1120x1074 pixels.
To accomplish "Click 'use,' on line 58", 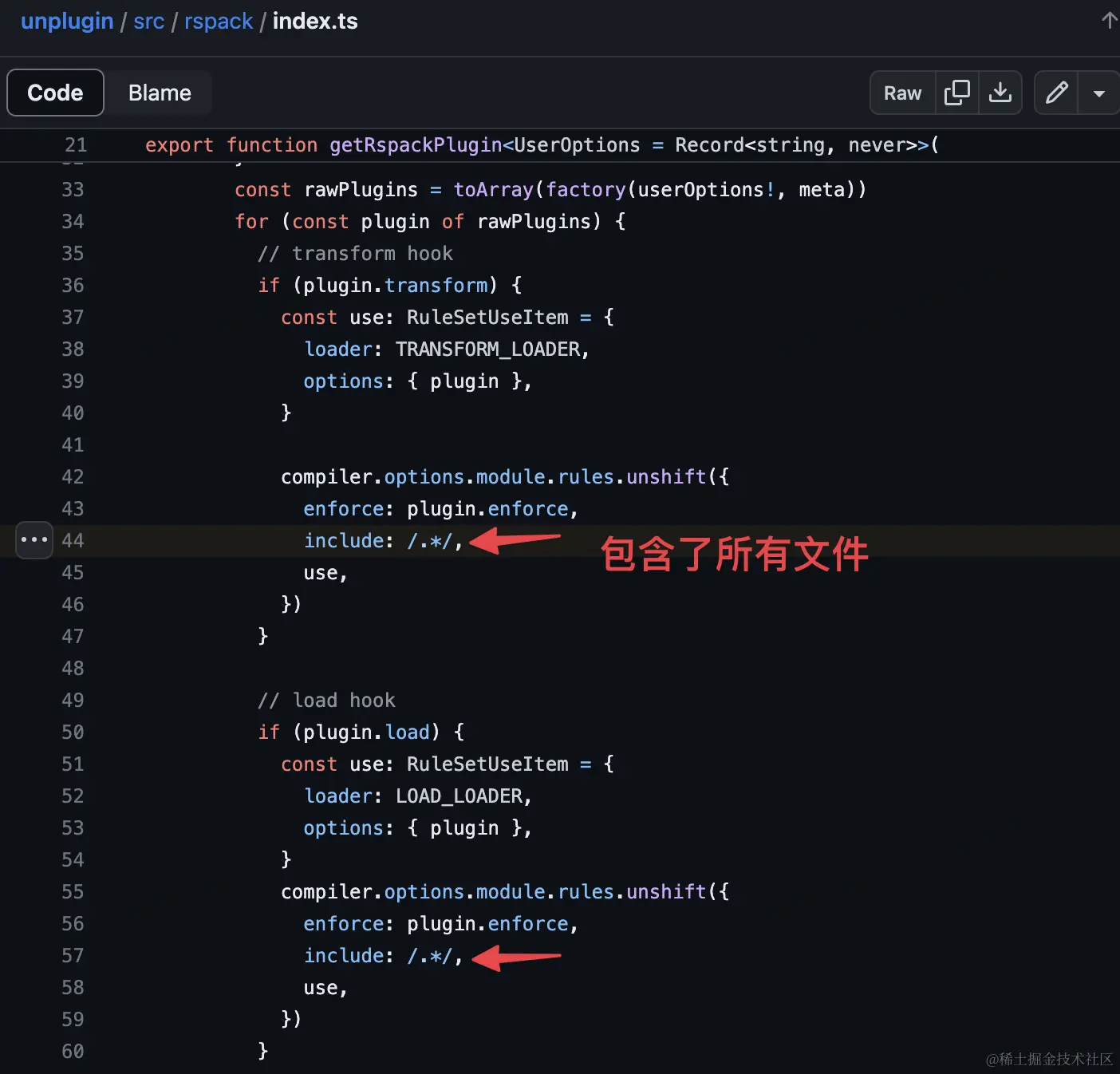I will click(325, 988).
